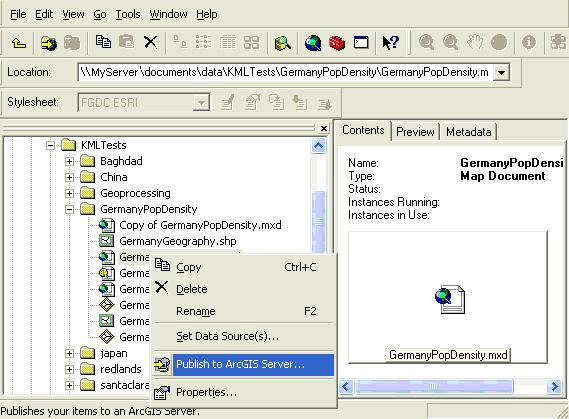Click the Contents pane scroll-right arrow
Viewport: 569px width, 419px height.
pos(554,386)
